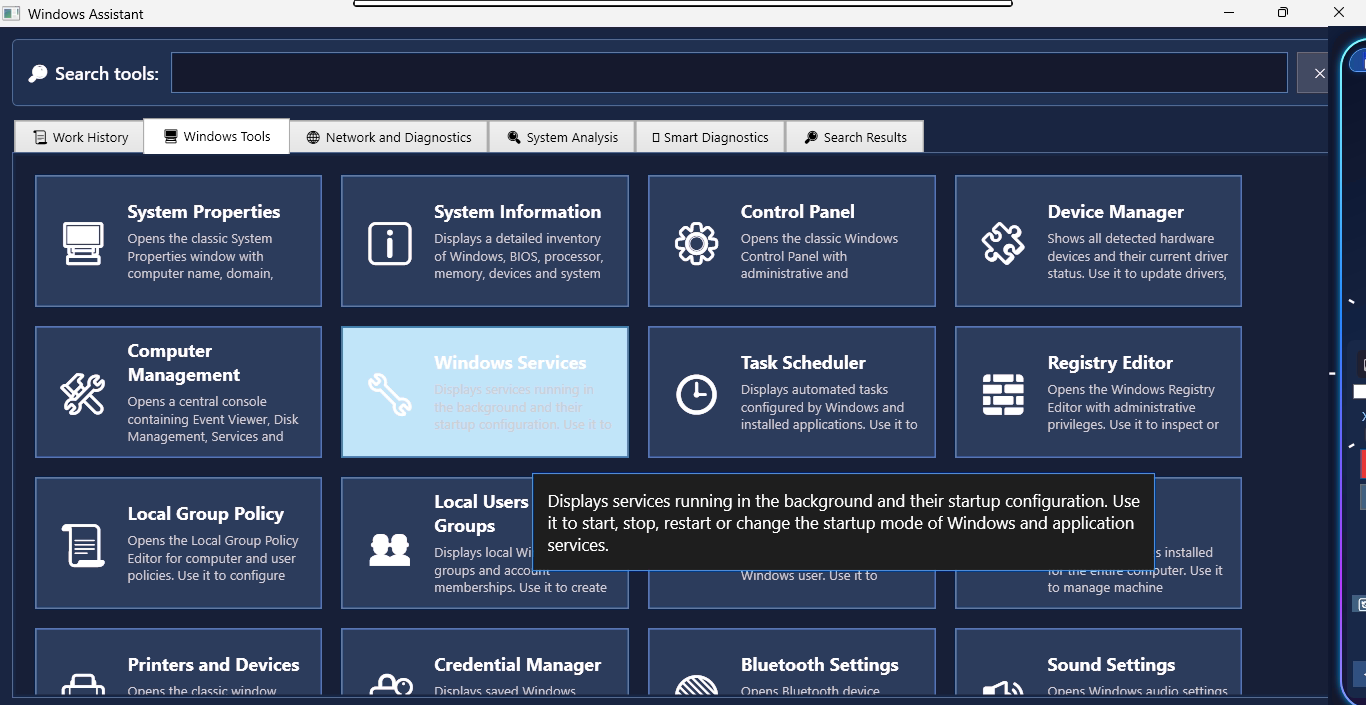
Task: Click Device Manager description text
Action: coord(1137,256)
